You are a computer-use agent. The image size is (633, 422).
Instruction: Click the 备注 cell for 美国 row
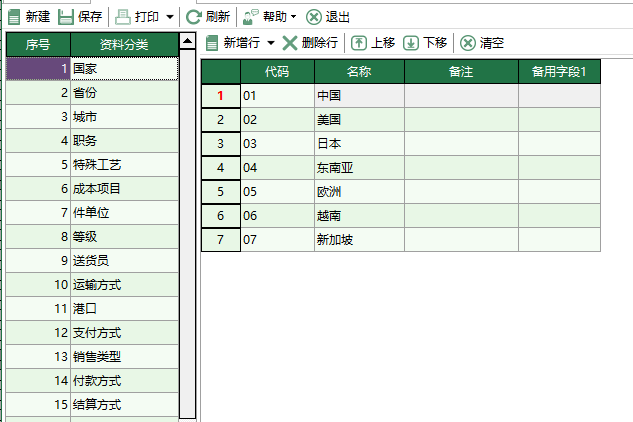(461, 120)
